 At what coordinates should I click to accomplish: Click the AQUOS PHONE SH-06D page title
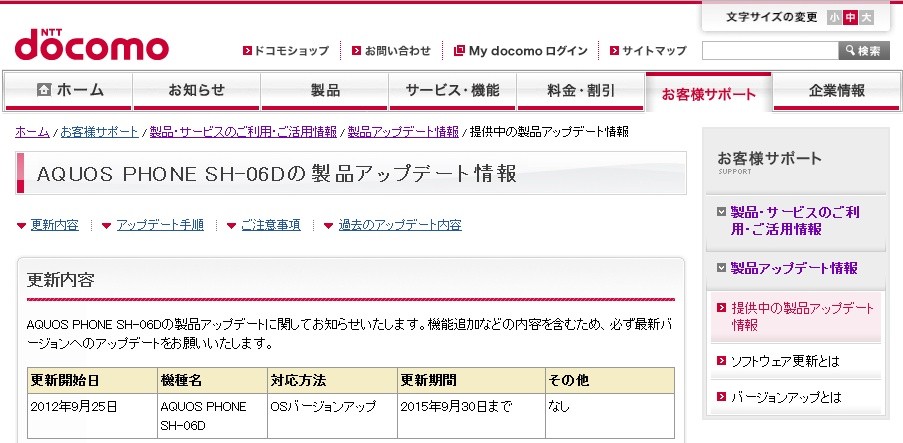pos(276,174)
